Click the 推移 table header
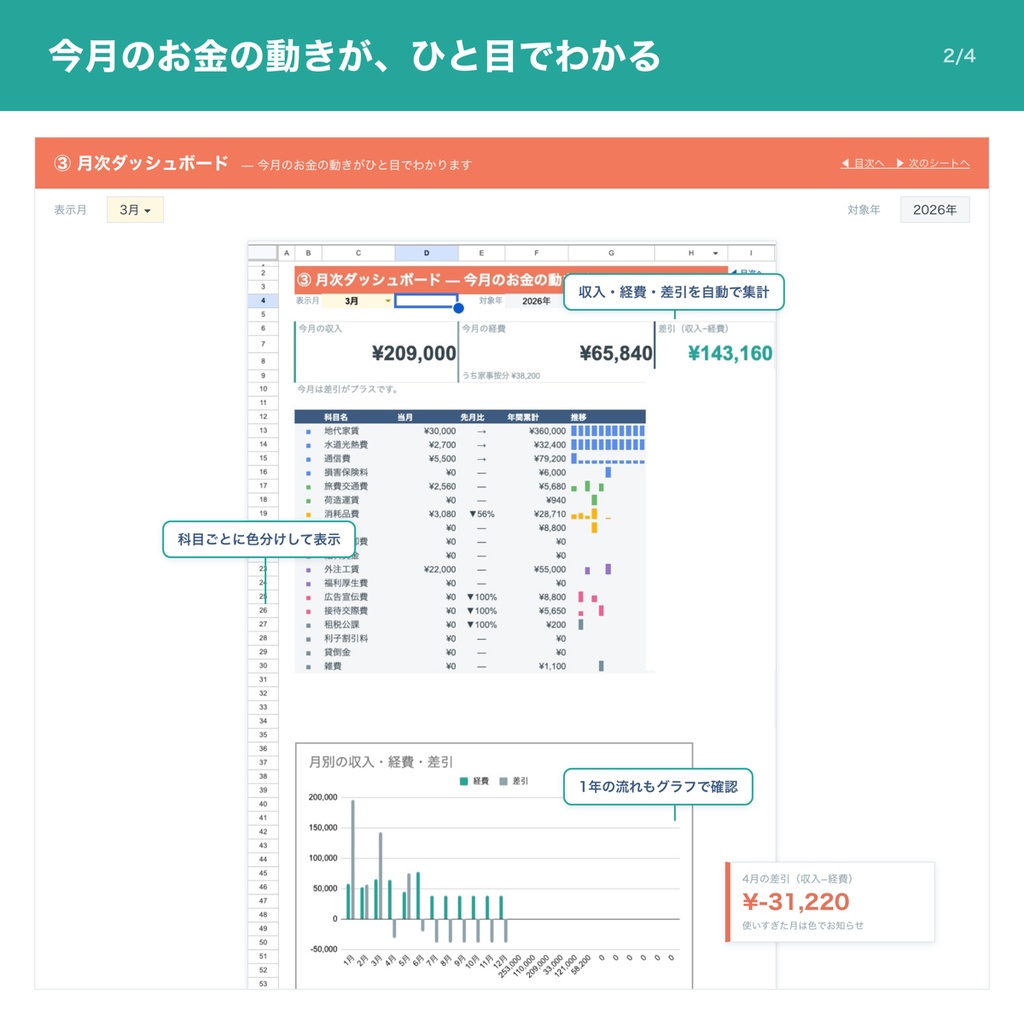This screenshot has width=1024, height=1024. point(579,417)
